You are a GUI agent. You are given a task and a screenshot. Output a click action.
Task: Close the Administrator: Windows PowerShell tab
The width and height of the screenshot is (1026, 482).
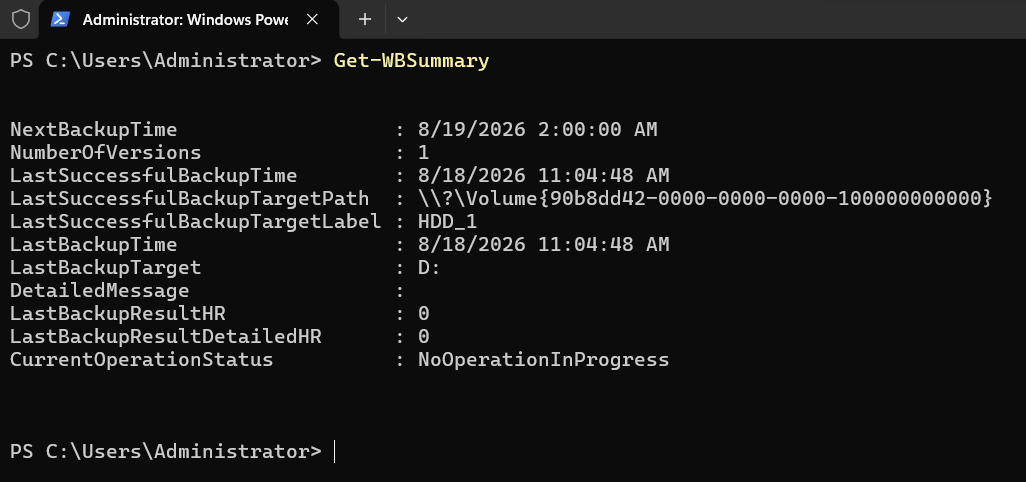[x=312, y=20]
